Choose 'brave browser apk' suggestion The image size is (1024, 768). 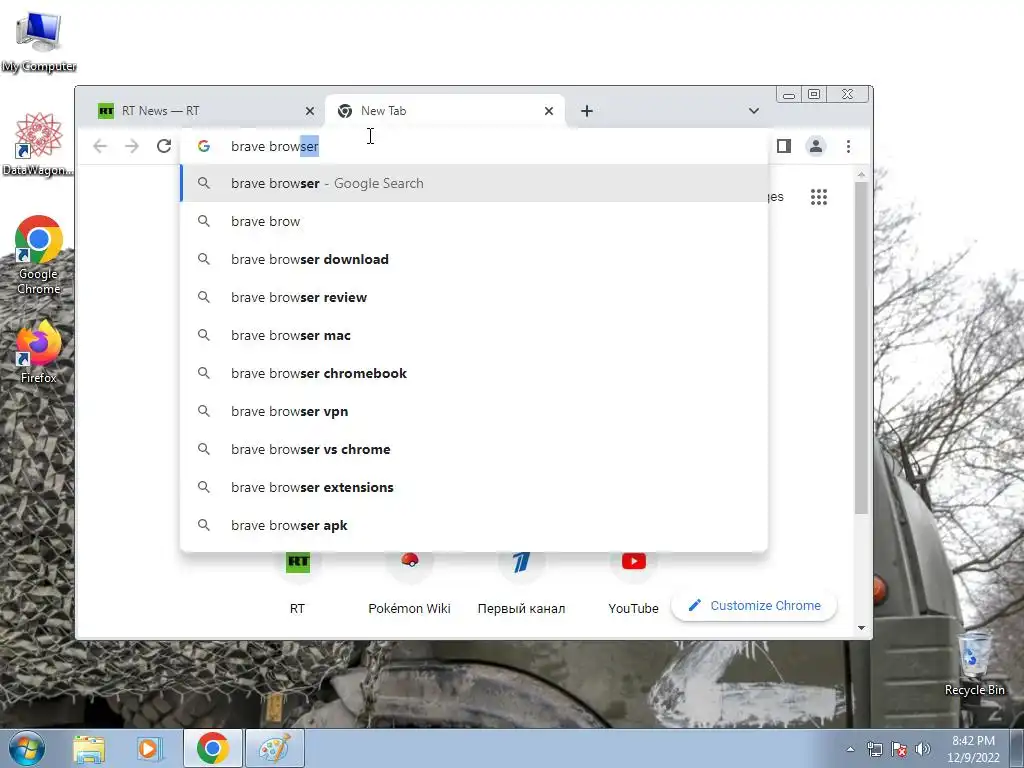click(x=474, y=525)
